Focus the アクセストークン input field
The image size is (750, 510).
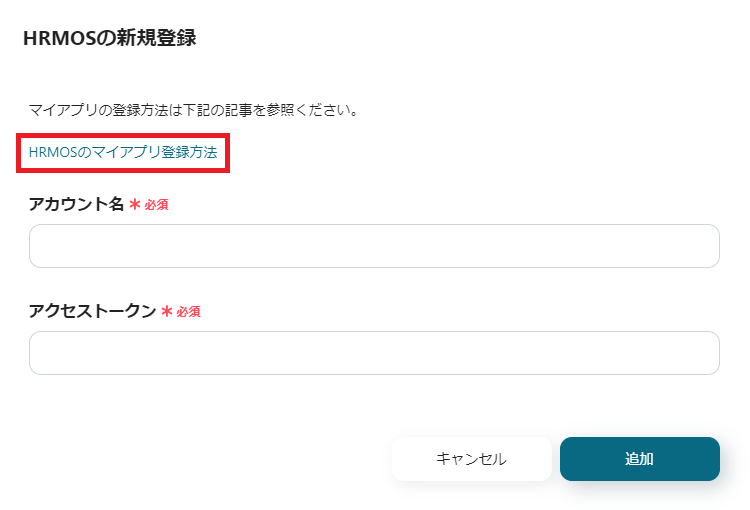(374, 353)
